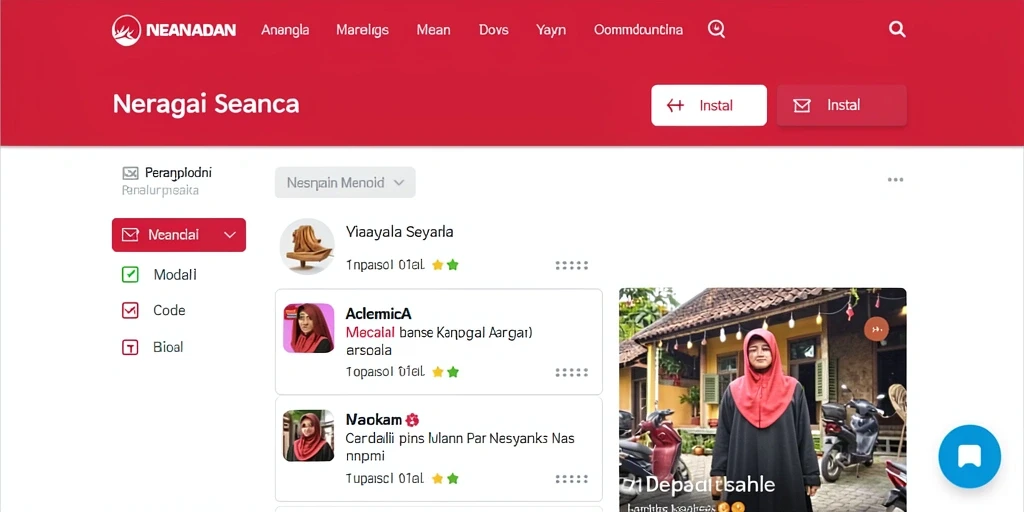Open the Nesnain Menoid dropdown
The height and width of the screenshot is (512, 1024).
345,182
